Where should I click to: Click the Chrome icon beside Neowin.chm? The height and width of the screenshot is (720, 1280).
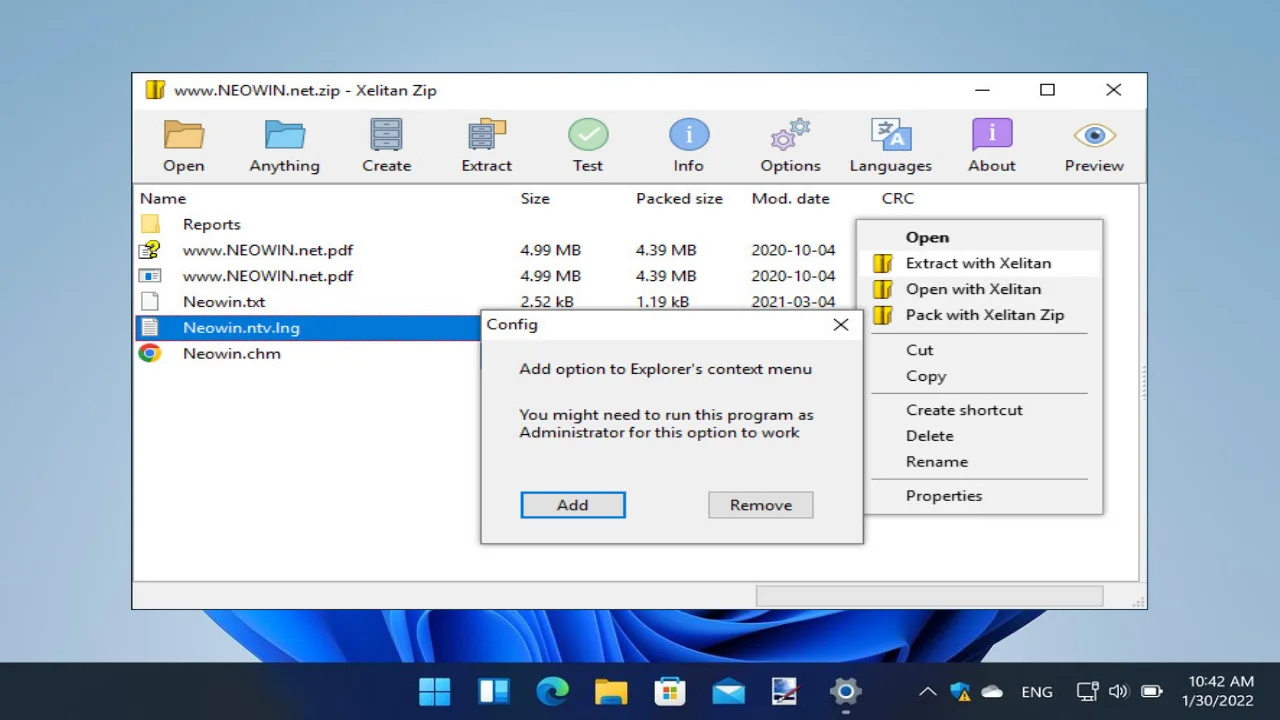[x=150, y=353]
